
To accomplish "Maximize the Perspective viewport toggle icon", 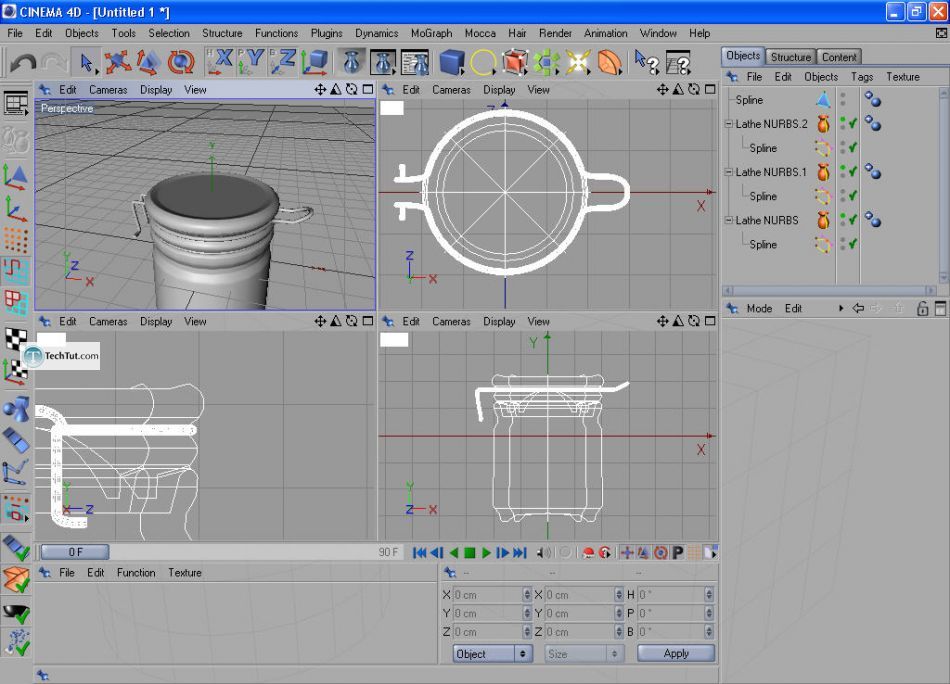I will point(368,90).
